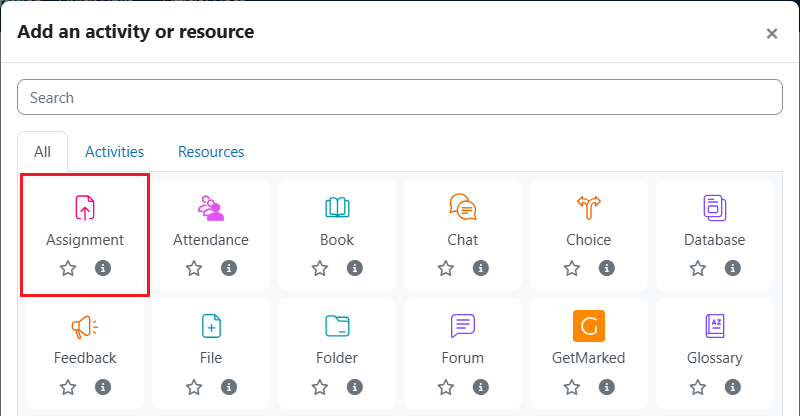The height and width of the screenshot is (416, 800).
Task: Close the Add an activity dialog
Action: tap(771, 34)
